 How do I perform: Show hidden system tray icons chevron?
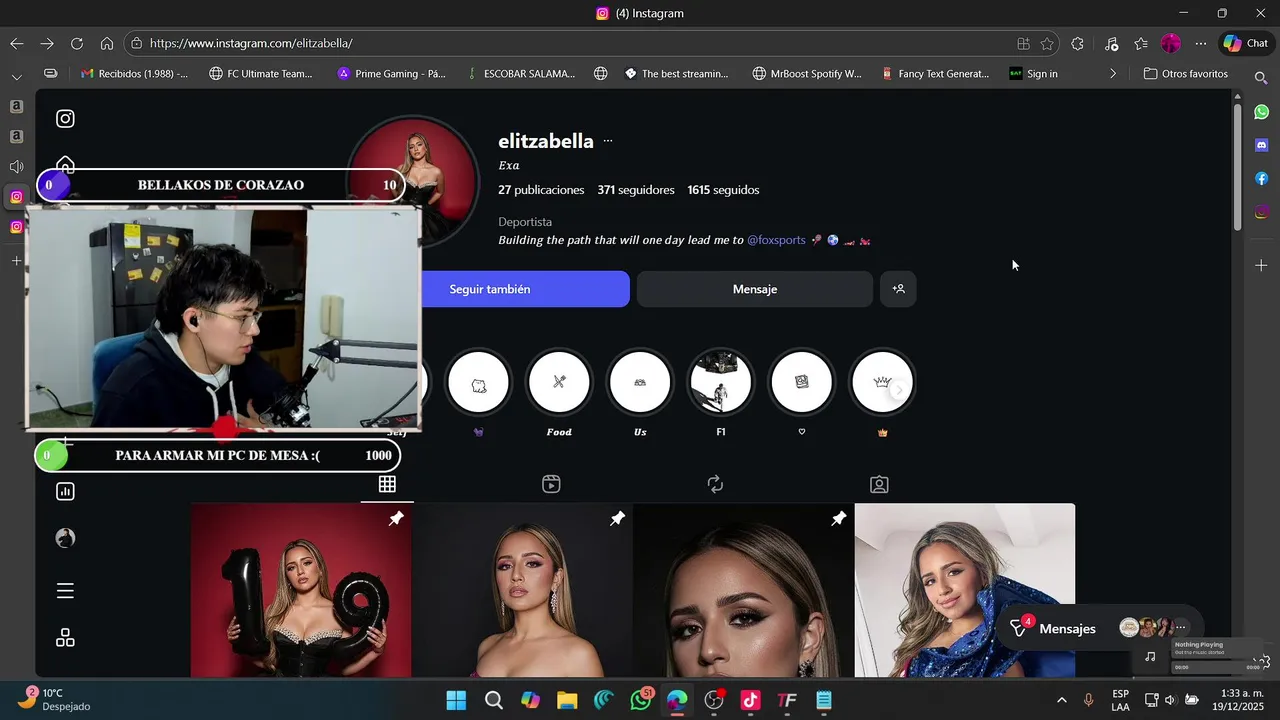tap(1061, 700)
